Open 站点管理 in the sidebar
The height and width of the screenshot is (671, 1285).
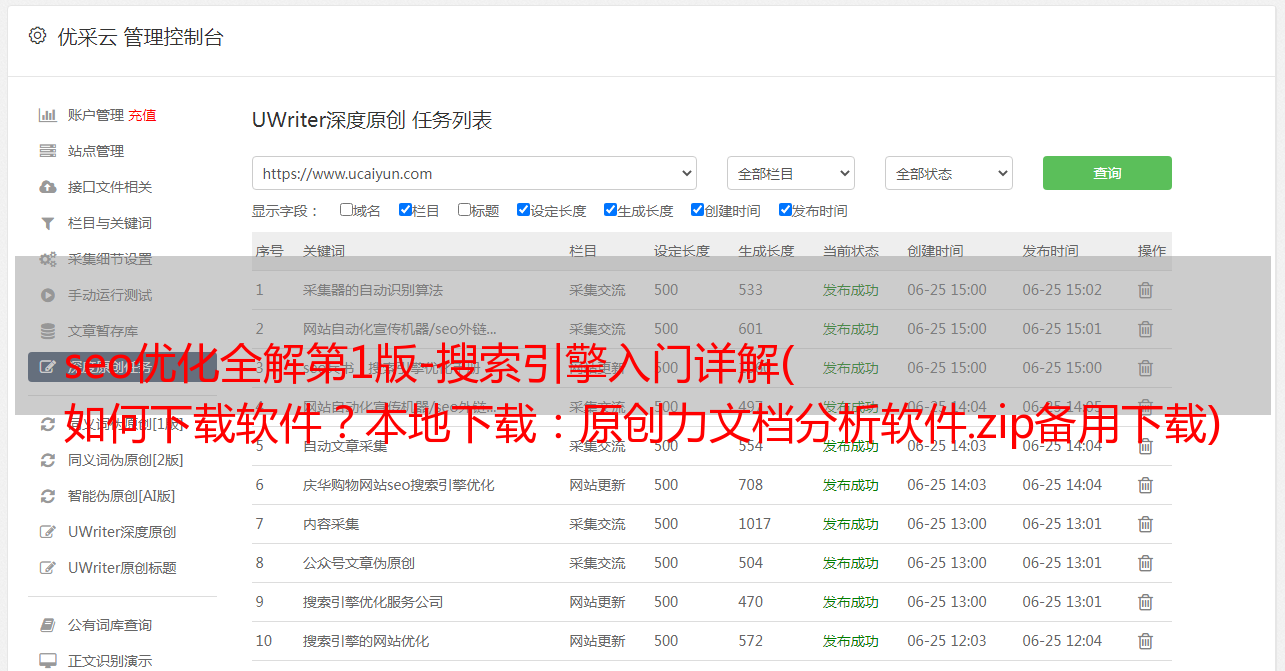click(96, 151)
